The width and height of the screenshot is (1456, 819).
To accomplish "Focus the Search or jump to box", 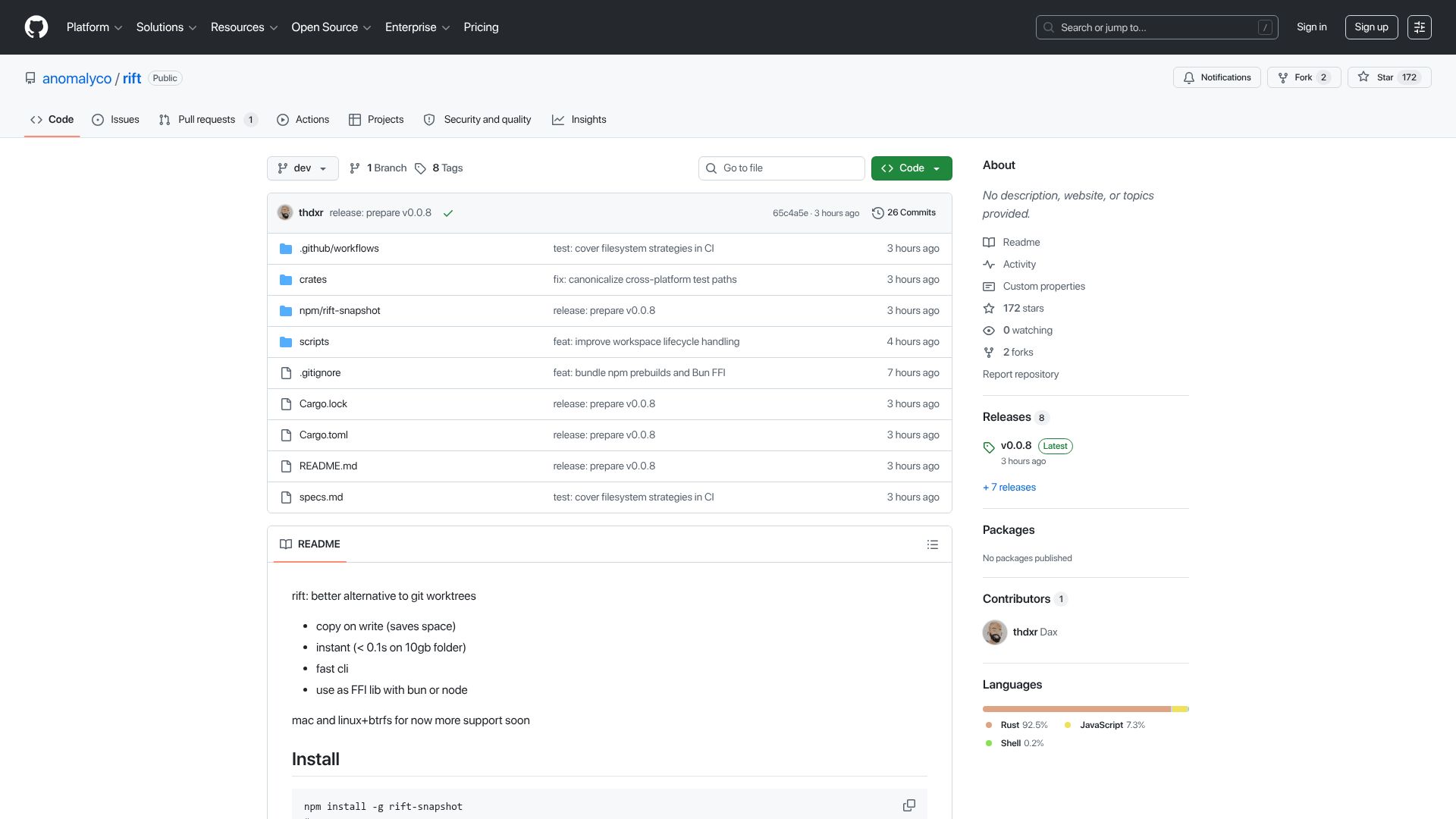I will [x=1156, y=27].
